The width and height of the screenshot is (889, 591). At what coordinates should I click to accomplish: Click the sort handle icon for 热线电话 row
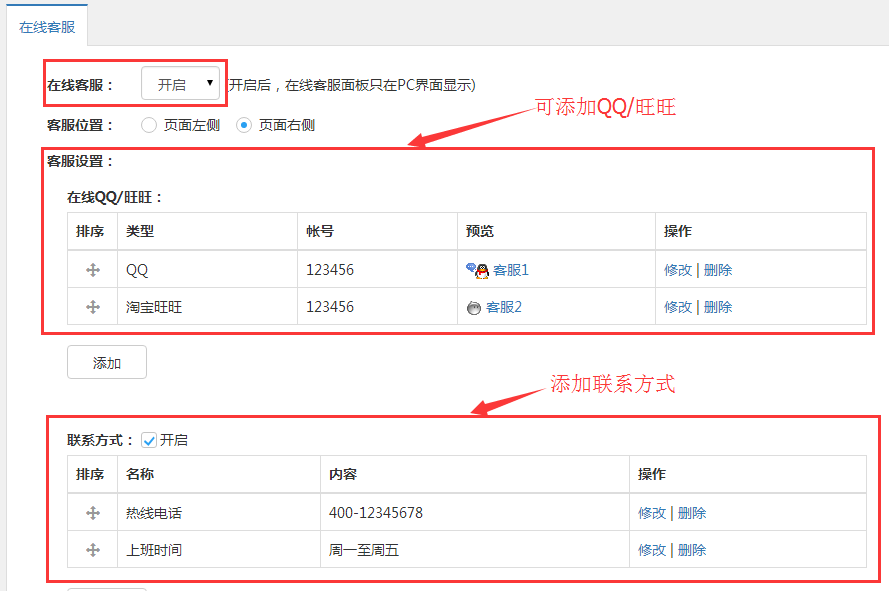point(93,513)
